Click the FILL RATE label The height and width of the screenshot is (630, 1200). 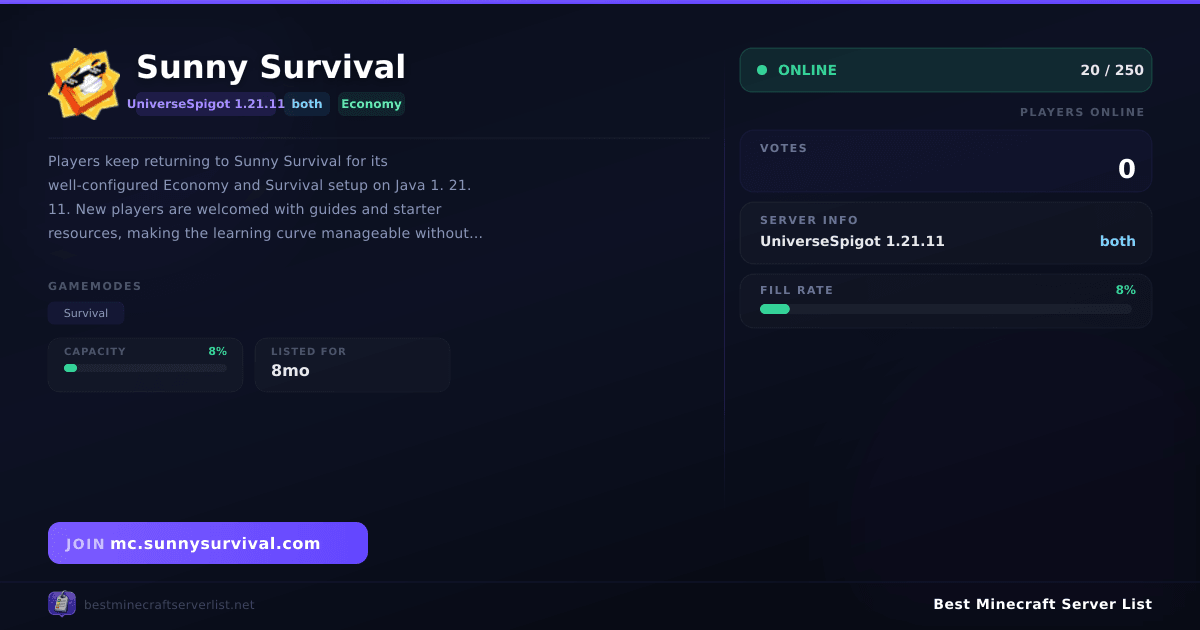pyautogui.click(x=796, y=290)
